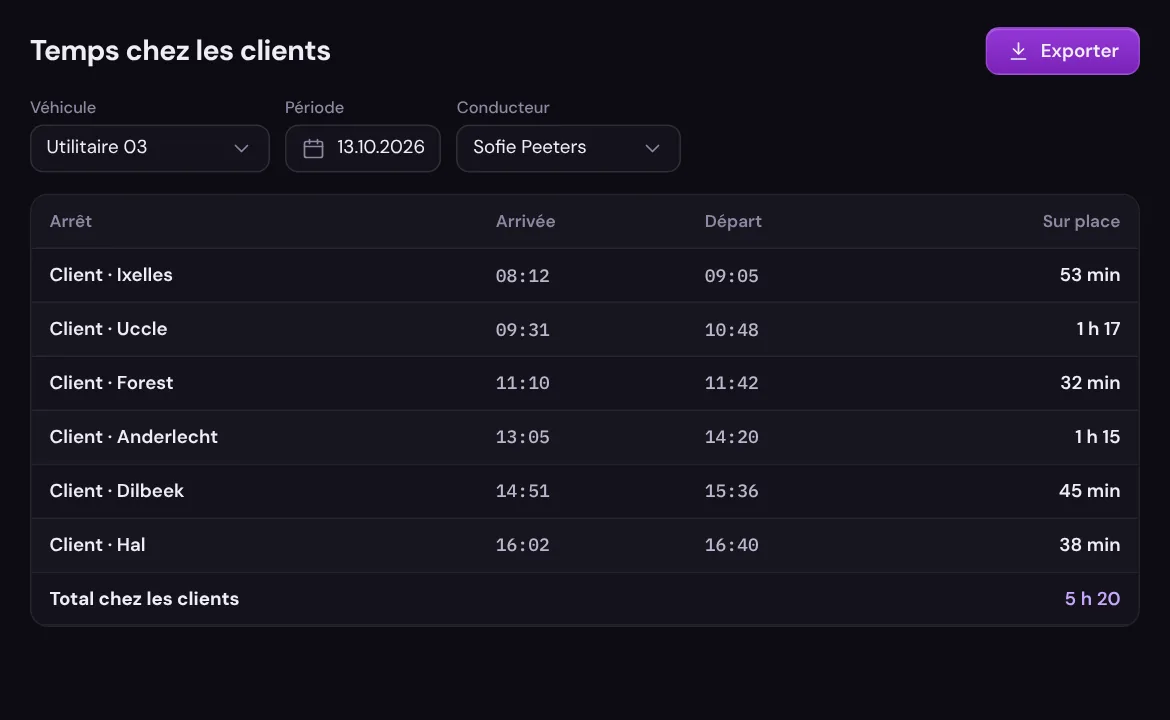Click departure time 11:42 for Forest

731,383
